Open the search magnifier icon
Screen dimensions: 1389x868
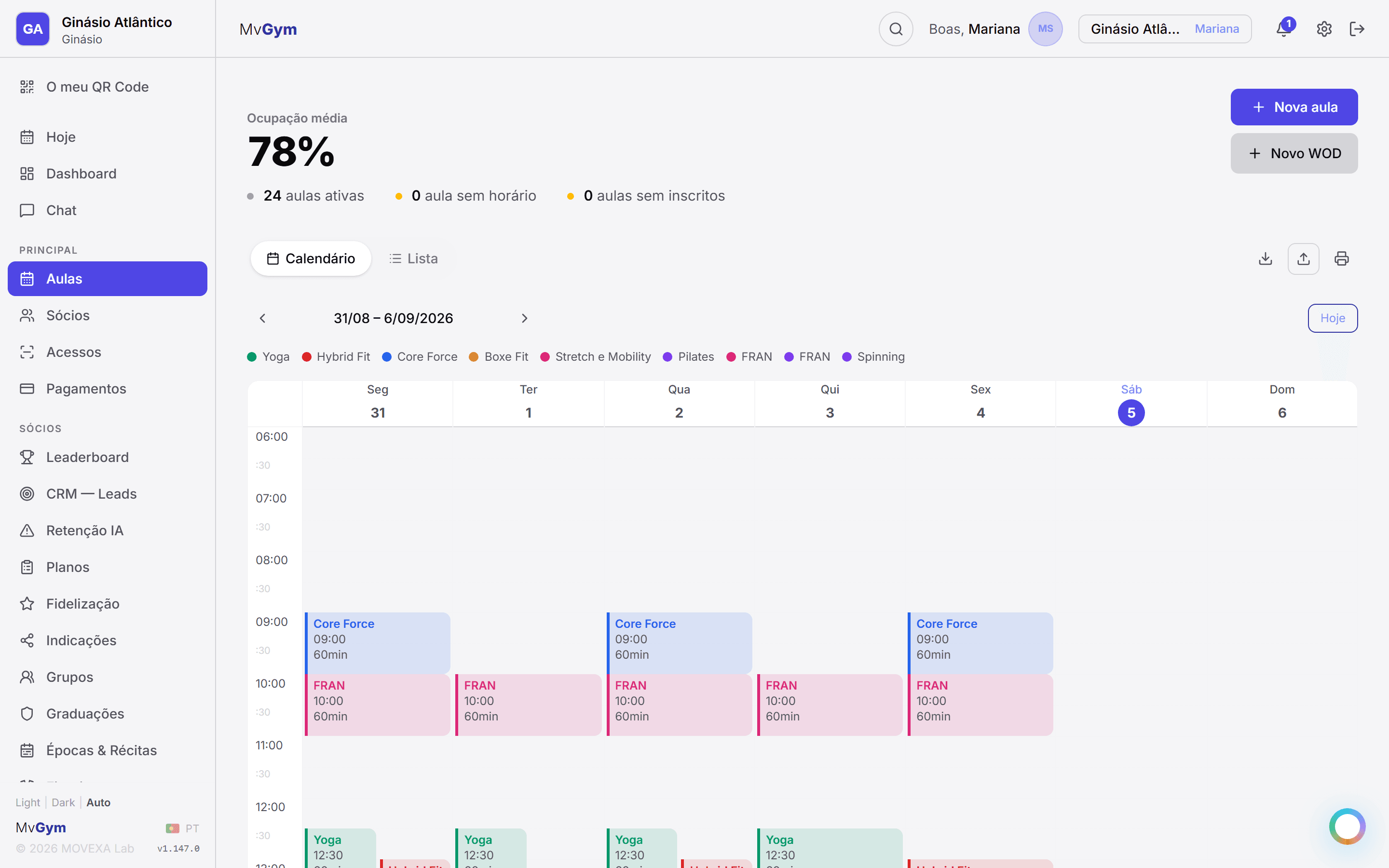[x=896, y=29]
